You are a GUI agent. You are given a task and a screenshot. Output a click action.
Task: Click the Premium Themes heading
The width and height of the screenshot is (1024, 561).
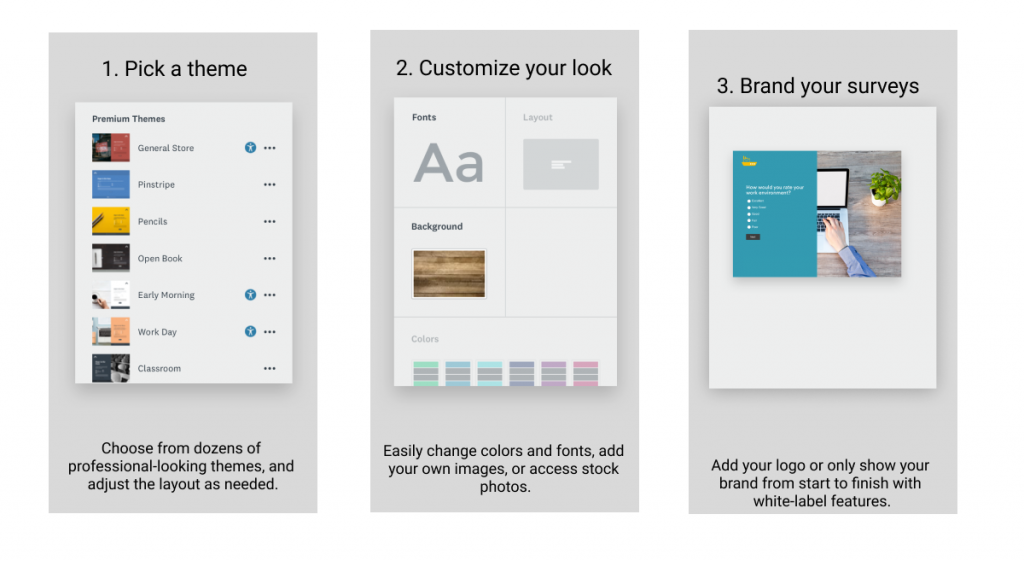tap(129, 119)
